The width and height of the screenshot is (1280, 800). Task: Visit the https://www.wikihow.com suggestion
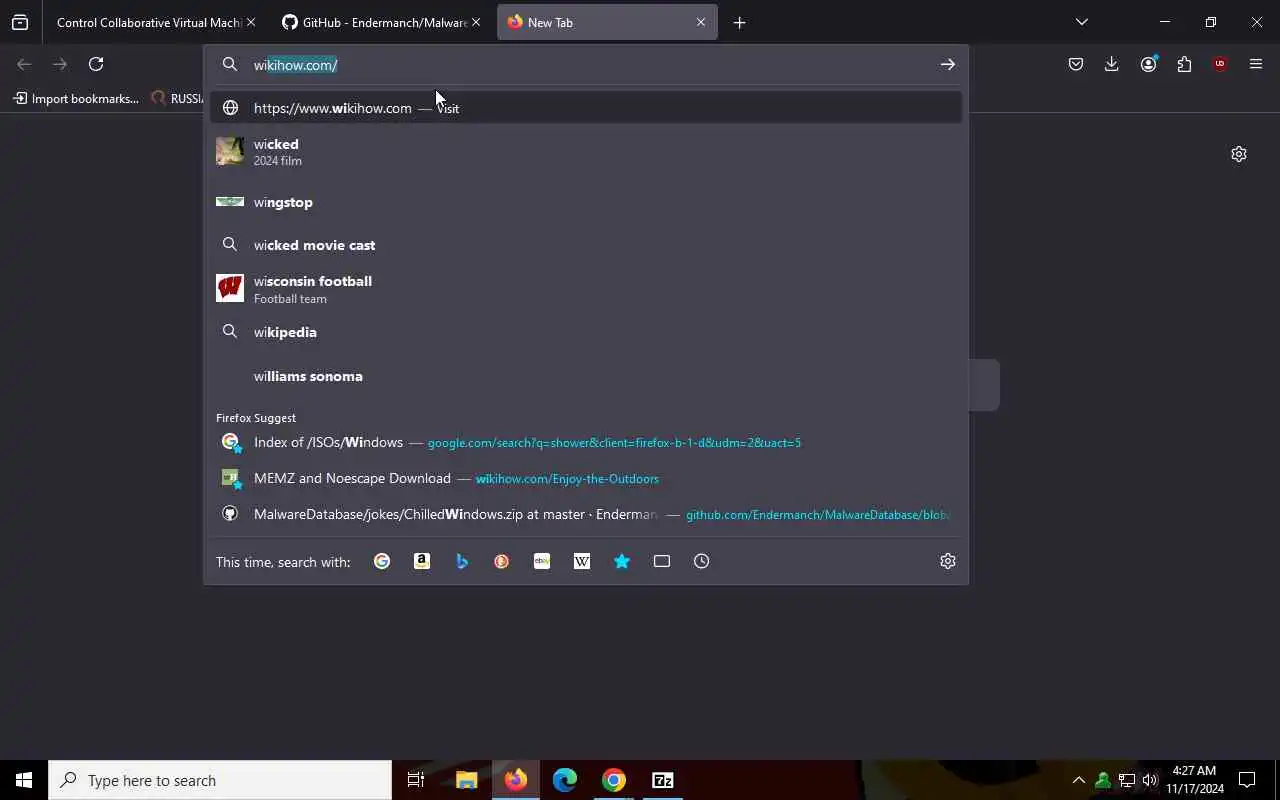tap(586, 108)
